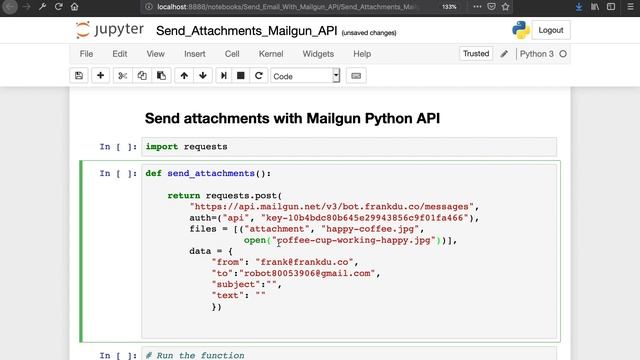Open the Cell menu
Screen dimensions: 640x360
click(232, 54)
